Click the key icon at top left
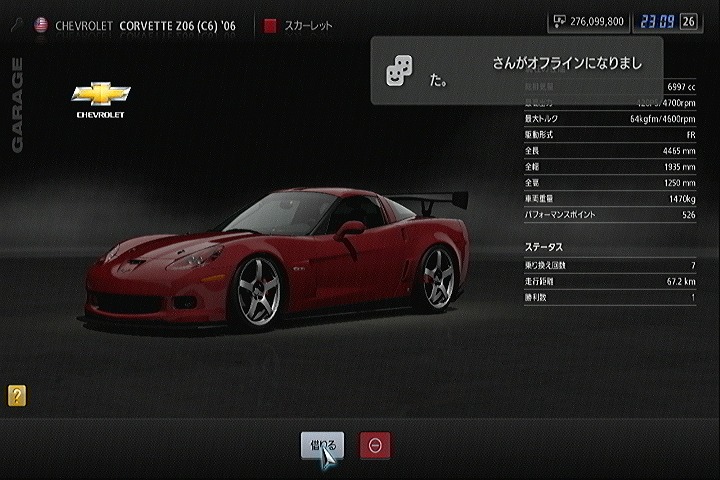Viewport: 720px width, 480px height. pyautogui.click(x=15, y=24)
